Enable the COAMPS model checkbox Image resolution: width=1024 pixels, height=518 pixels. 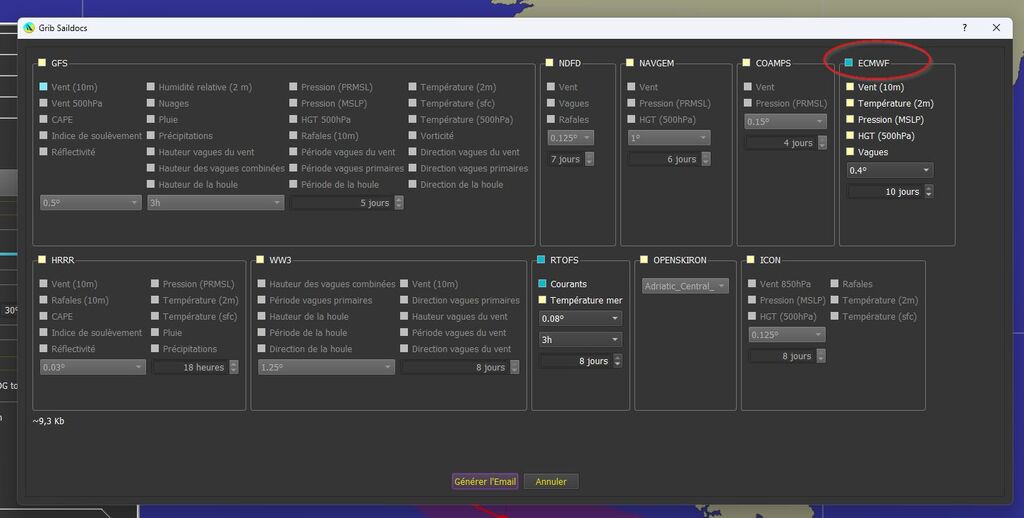pyautogui.click(x=746, y=63)
